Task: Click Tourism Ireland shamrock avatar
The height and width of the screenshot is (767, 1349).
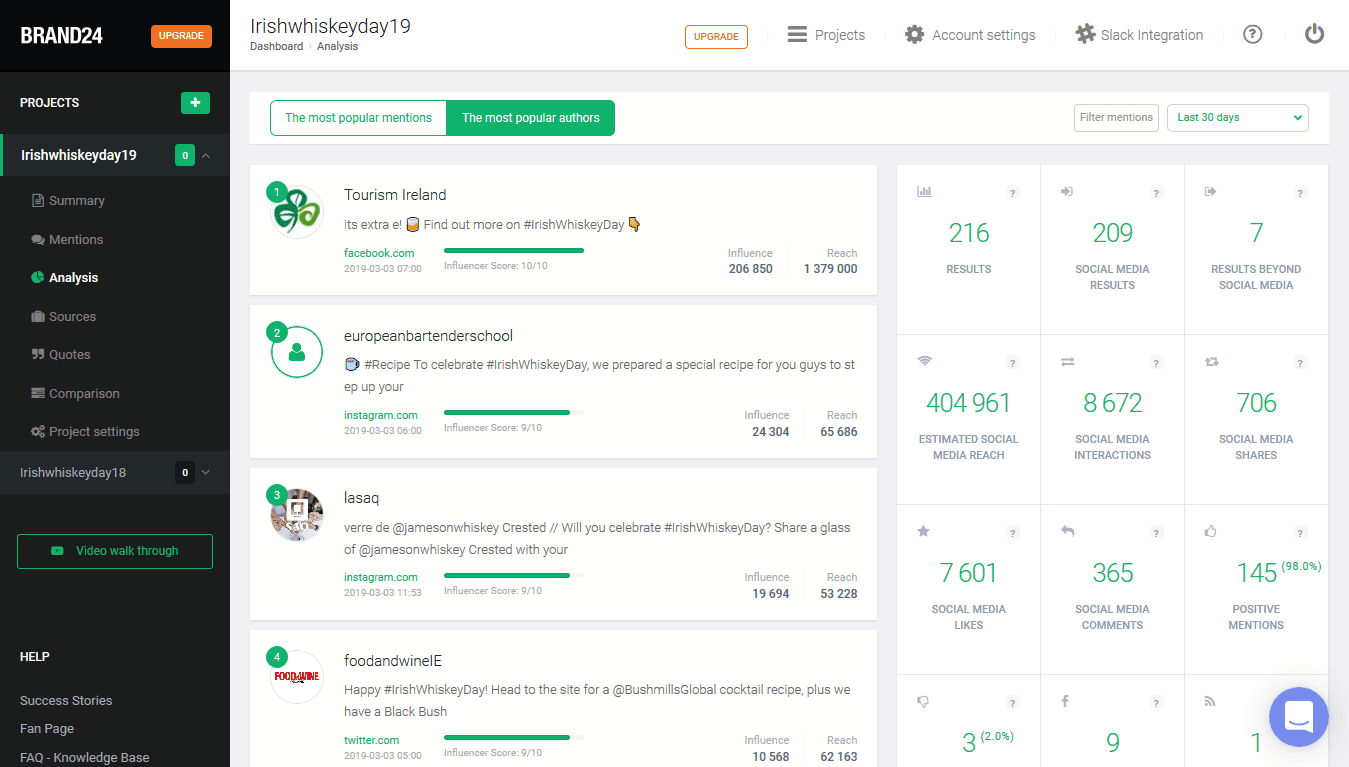Action: tap(297, 212)
